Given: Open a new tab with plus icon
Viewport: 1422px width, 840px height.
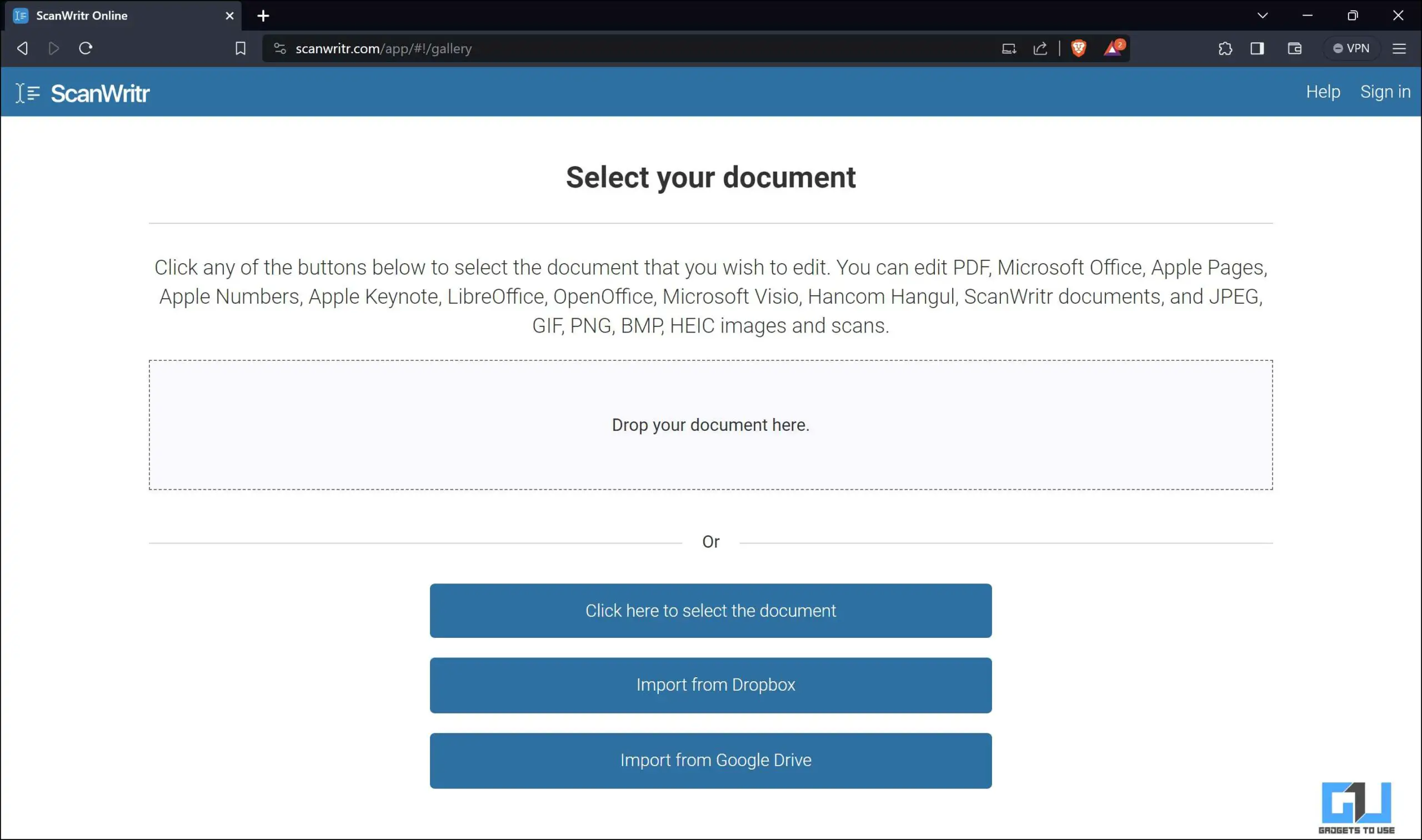Looking at the screenshot, I should (x=263, y=16).
